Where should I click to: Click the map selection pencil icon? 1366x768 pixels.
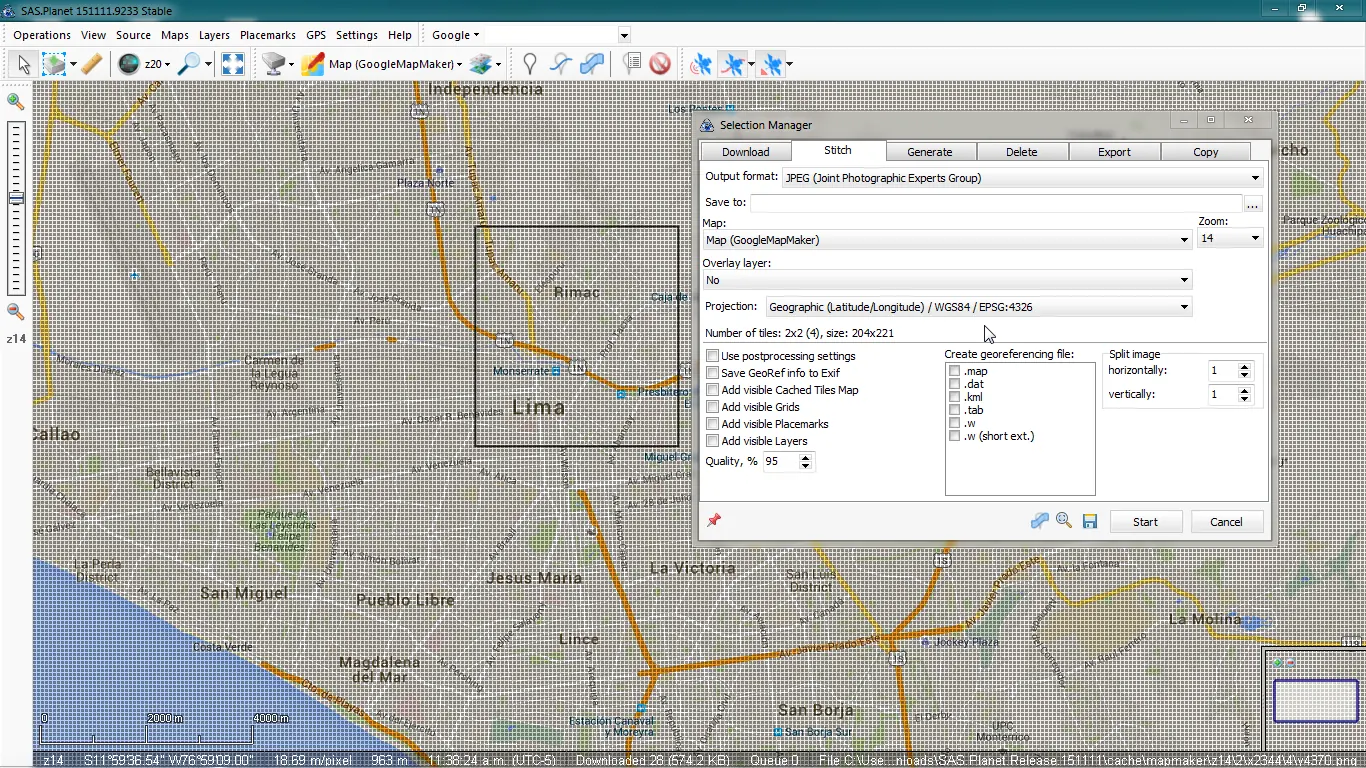pos(313,64)
